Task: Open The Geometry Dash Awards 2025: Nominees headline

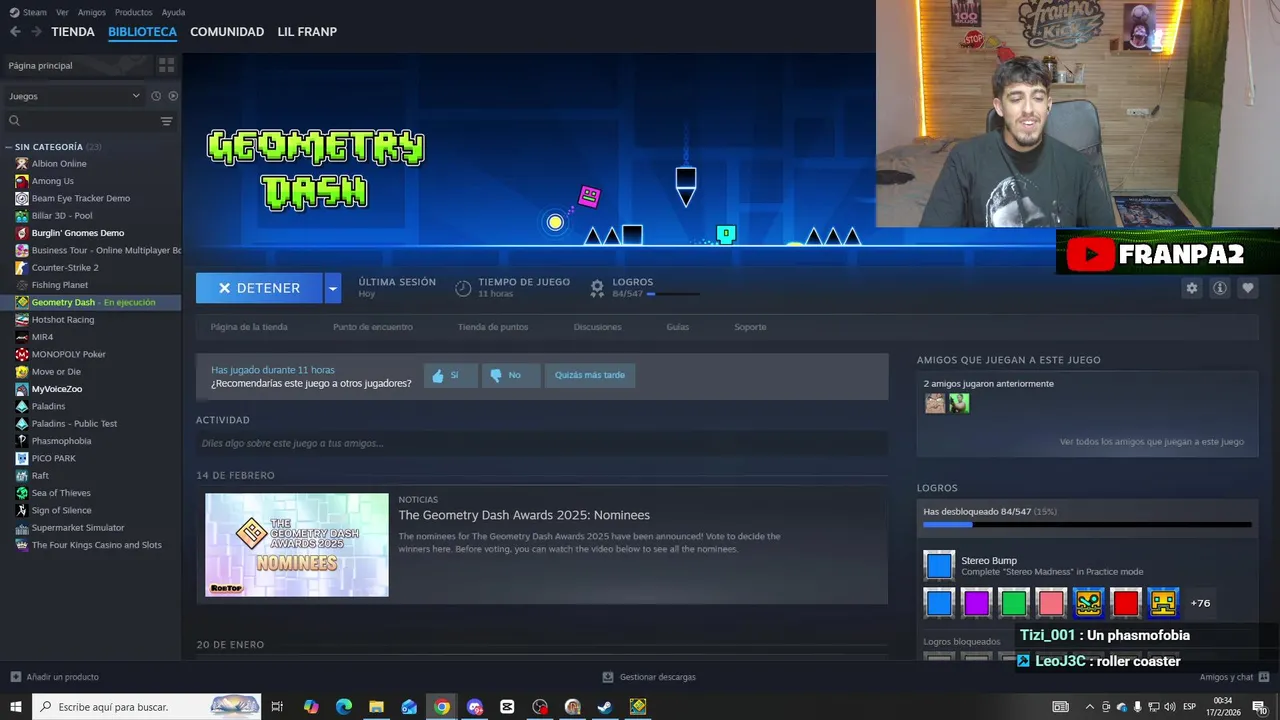Action: coord(524,515)
